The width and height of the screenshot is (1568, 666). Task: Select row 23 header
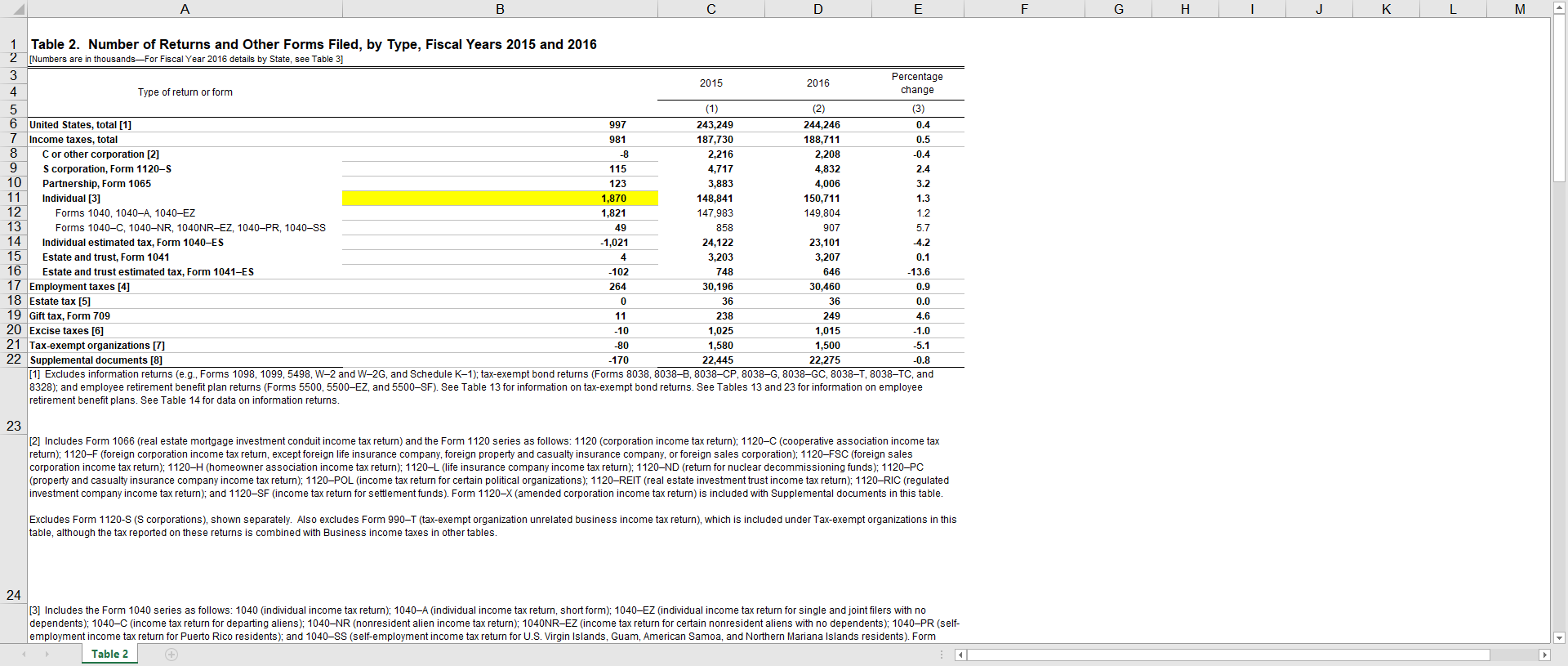tap(14, 426)
